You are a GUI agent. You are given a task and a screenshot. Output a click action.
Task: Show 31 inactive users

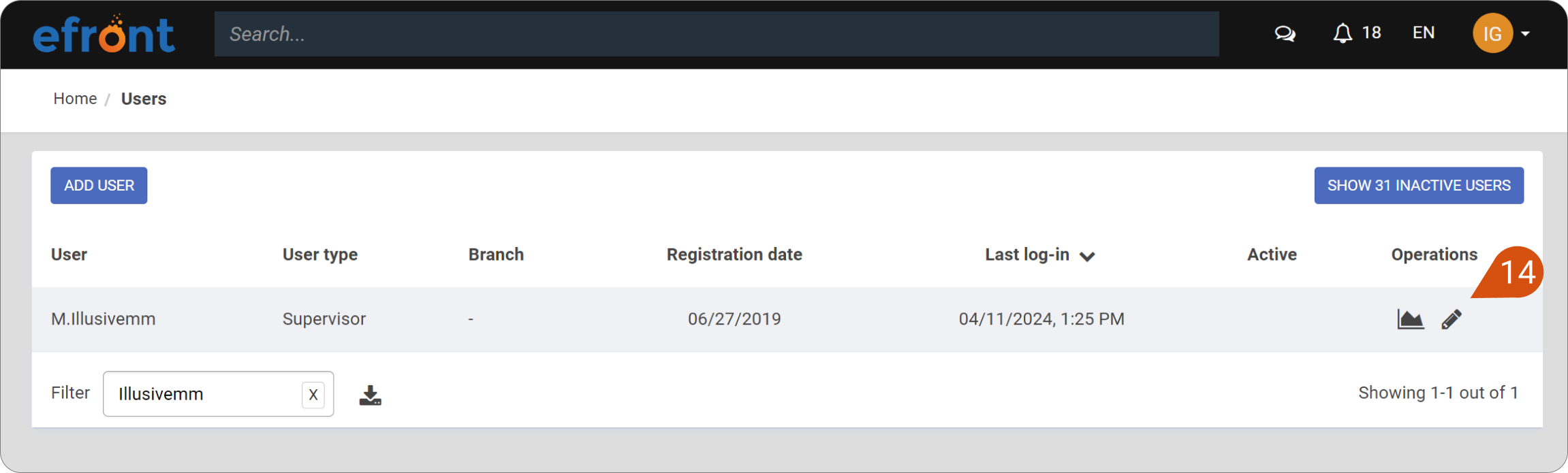[x=1419, y=185]
